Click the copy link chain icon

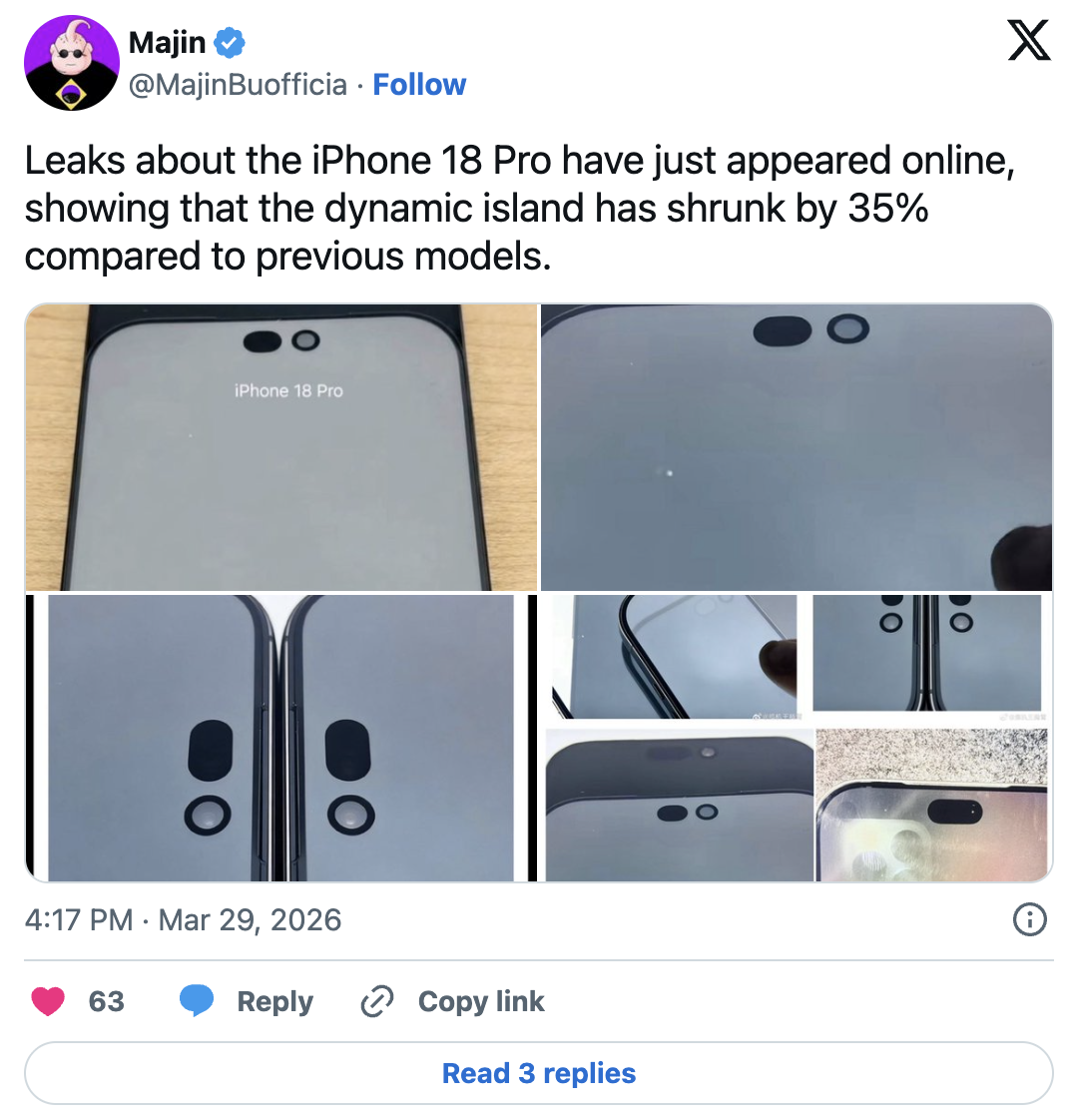377,1001
